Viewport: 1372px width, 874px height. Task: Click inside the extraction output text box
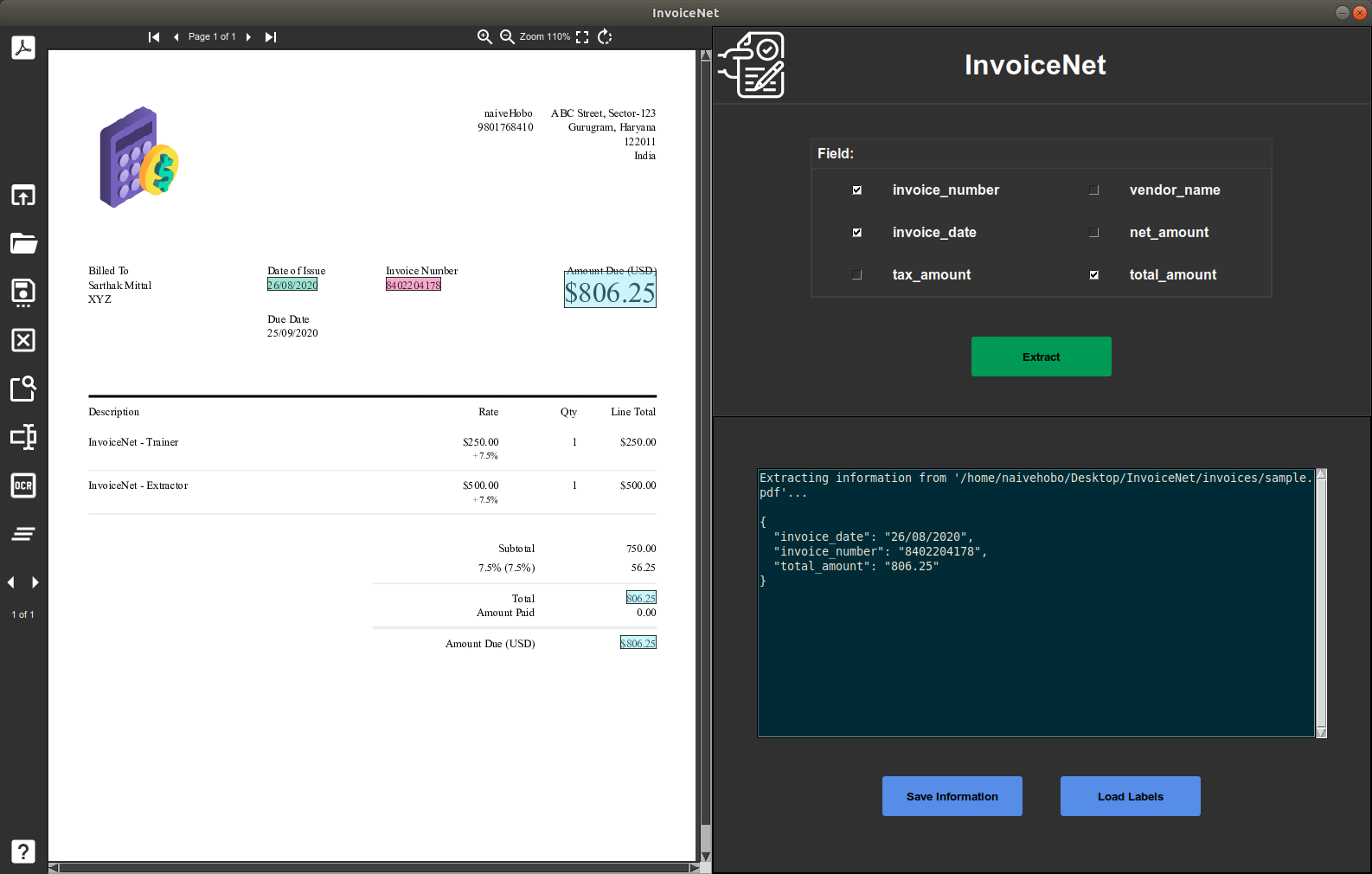pyautogui.click(x=1036, y=603)
